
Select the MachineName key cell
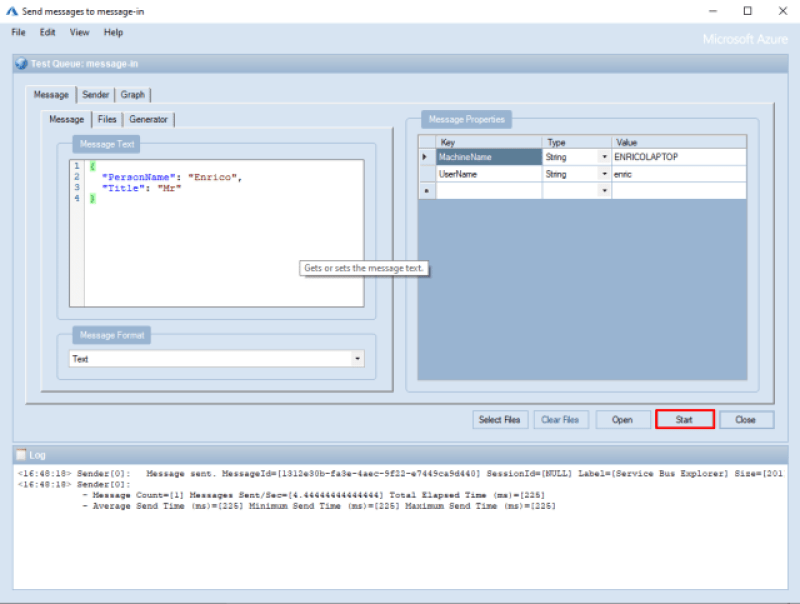(x=488, y=157)
